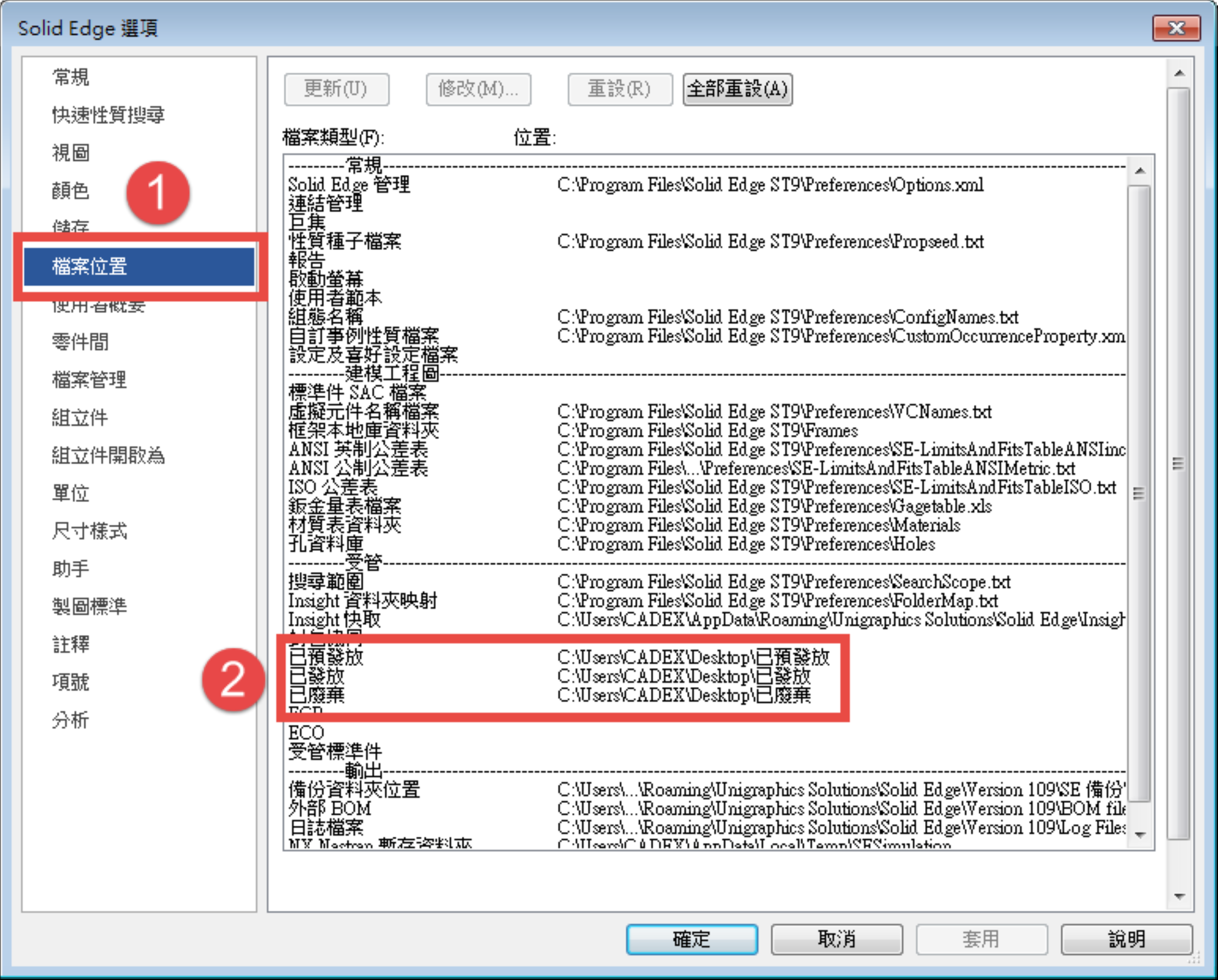Select the ANSI 公制公差表 row
This screenshot has height=980, width=1218.
click(x=706, y=468)
